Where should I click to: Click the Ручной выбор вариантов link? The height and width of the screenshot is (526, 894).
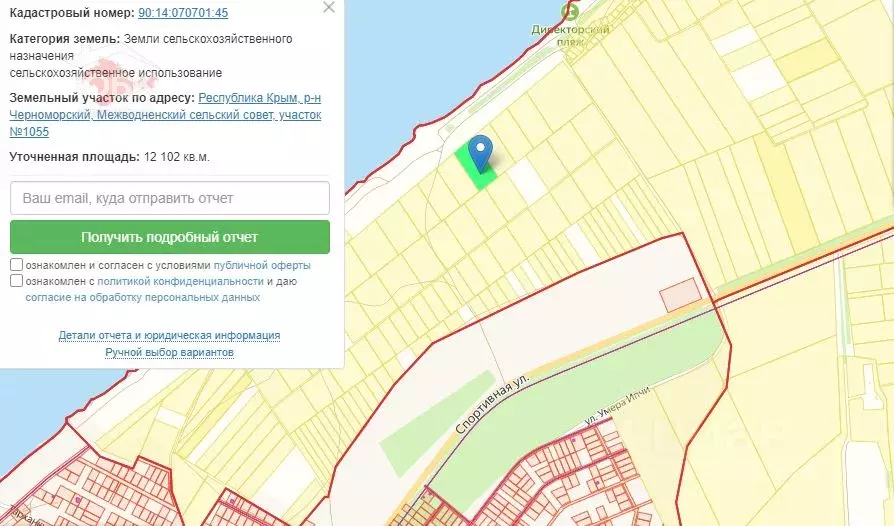coord(169,353)
